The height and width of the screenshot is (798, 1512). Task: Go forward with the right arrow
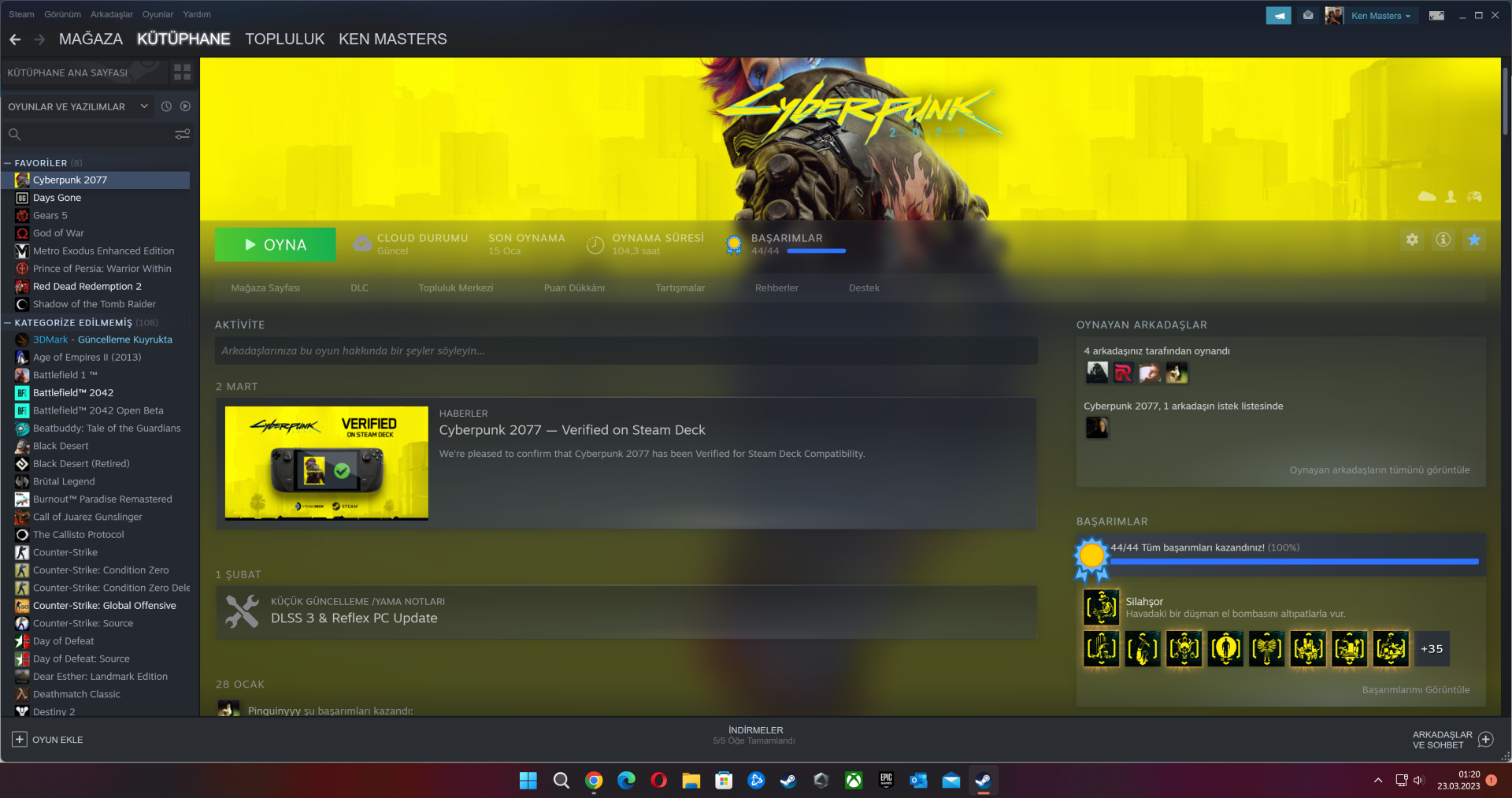coord(39,39)
